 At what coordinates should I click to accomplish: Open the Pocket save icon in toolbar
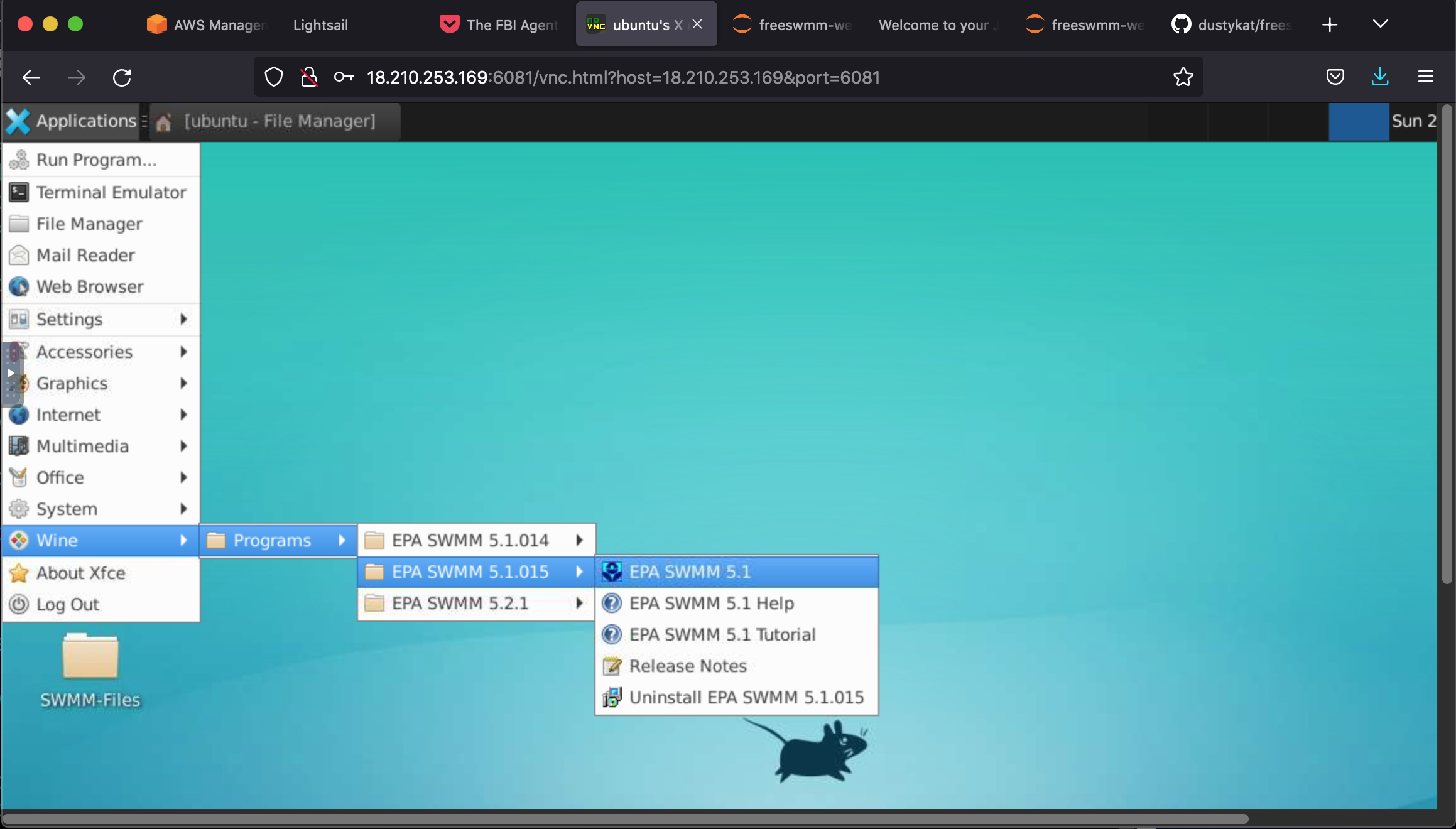[x=1335, y=77]
